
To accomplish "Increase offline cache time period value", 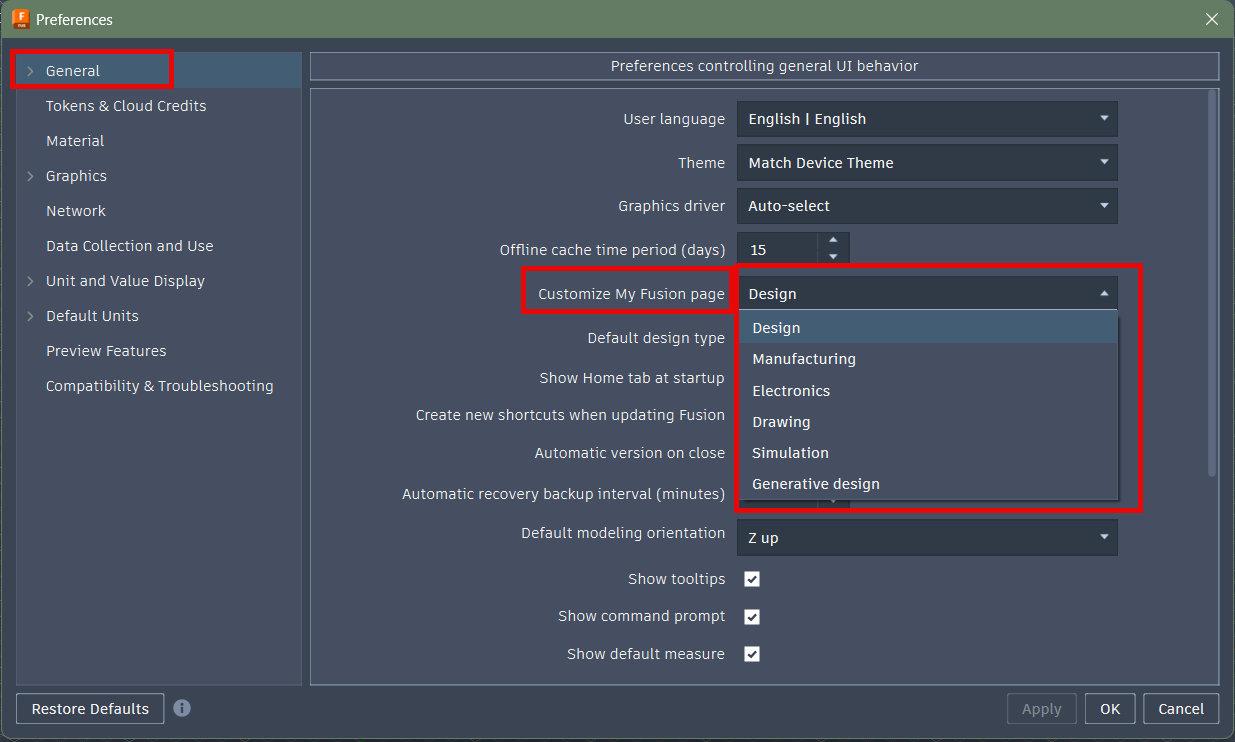I will (833, 242).
